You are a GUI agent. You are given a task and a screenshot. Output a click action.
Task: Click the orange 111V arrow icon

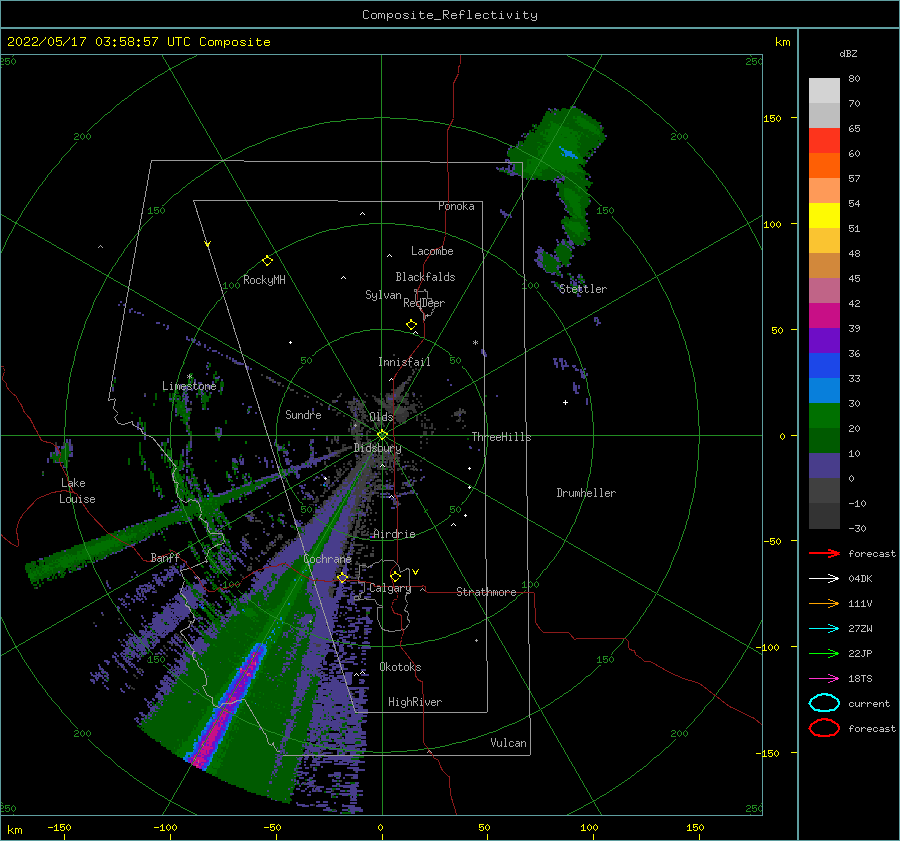pyautogui.click(x=824, y=603)
